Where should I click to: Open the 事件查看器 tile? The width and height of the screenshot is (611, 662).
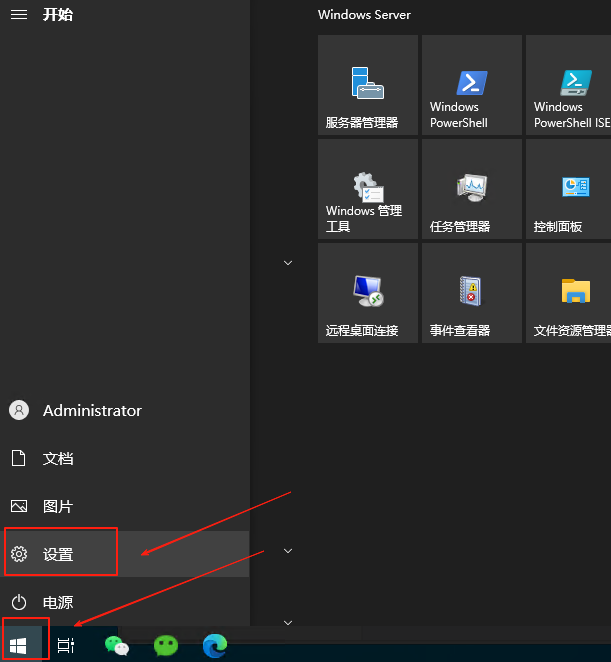point(472,293)
